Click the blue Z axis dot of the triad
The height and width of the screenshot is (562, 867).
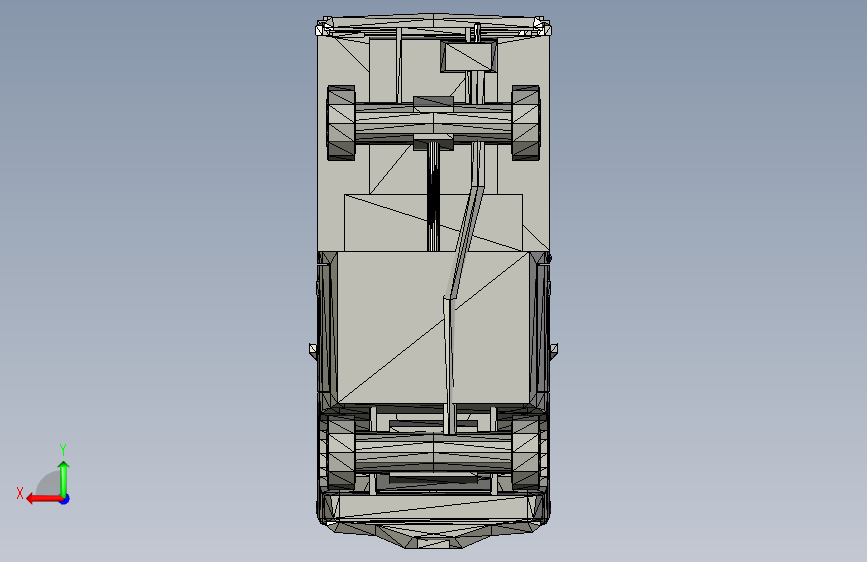pyautogui.click(x=65, y=499)
